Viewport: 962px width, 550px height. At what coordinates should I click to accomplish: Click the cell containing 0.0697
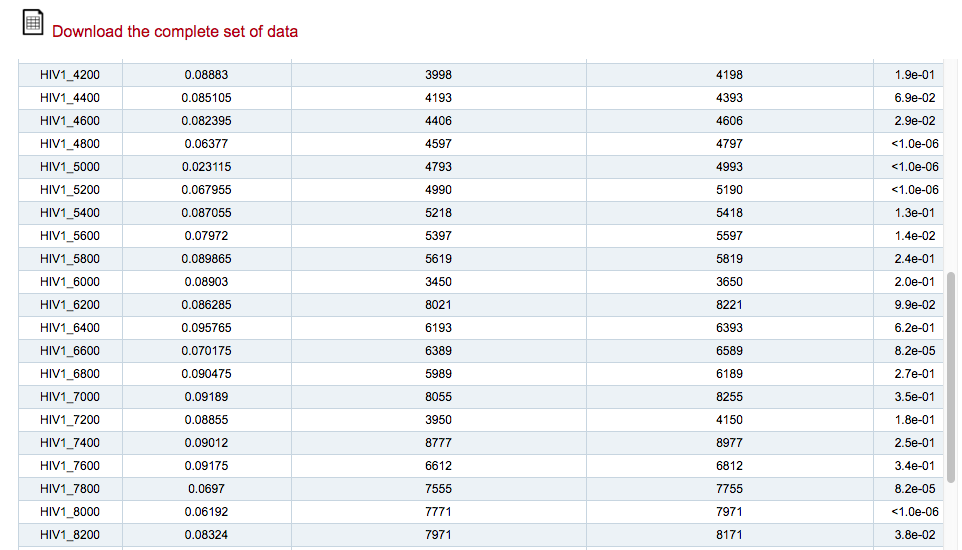click(x=206, y=489)
